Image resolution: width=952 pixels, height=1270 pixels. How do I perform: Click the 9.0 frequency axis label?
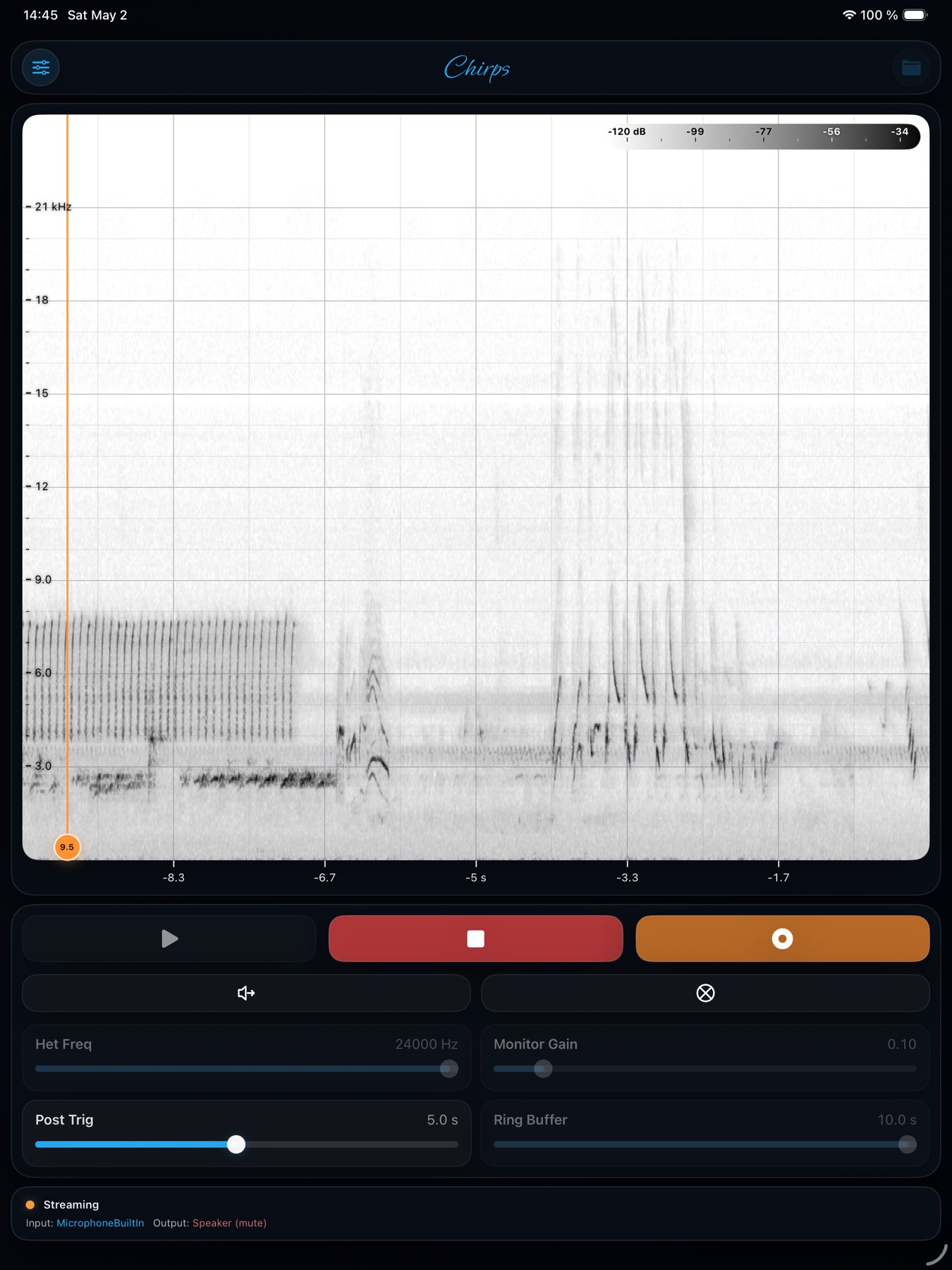point(43,579)
